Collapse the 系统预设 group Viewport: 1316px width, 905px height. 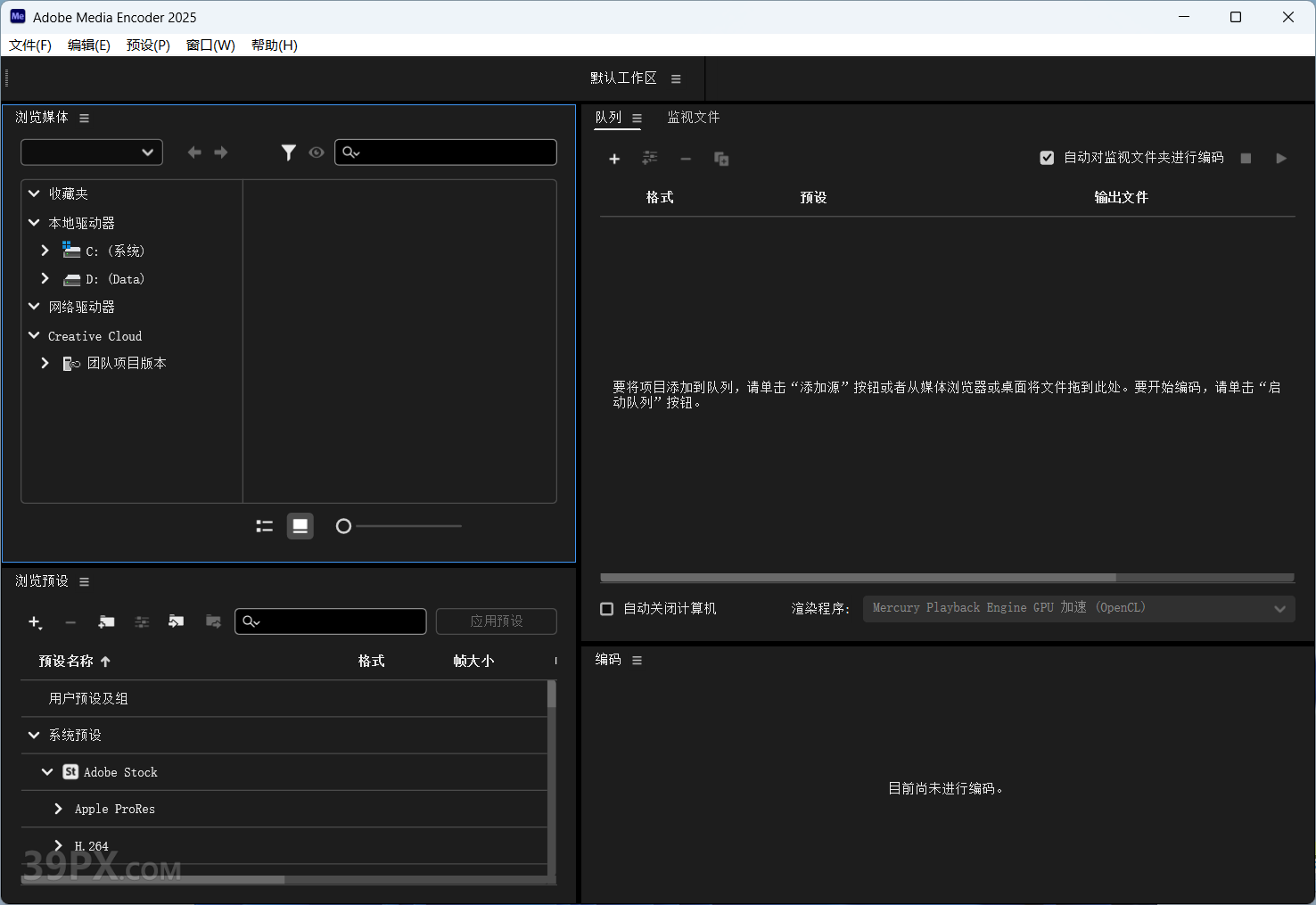pyautogui.click(x=34, y=736)
